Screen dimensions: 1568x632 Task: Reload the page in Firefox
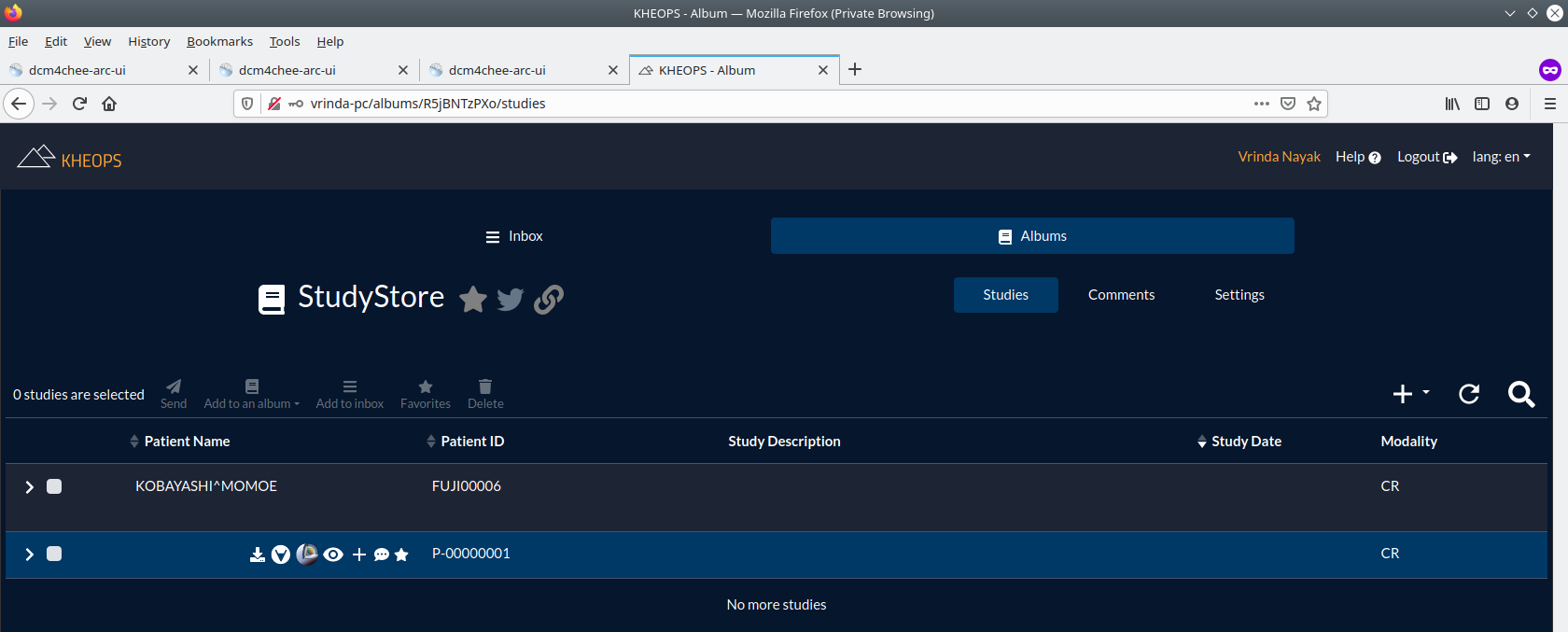coord(79,104)
